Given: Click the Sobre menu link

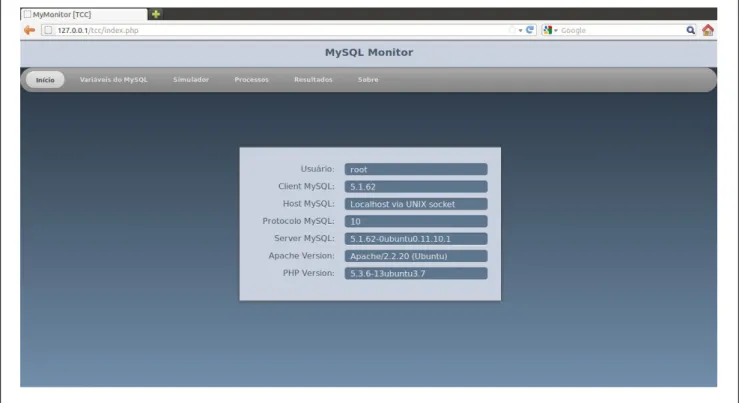Looking at the screenshot, I should point(368,80).
